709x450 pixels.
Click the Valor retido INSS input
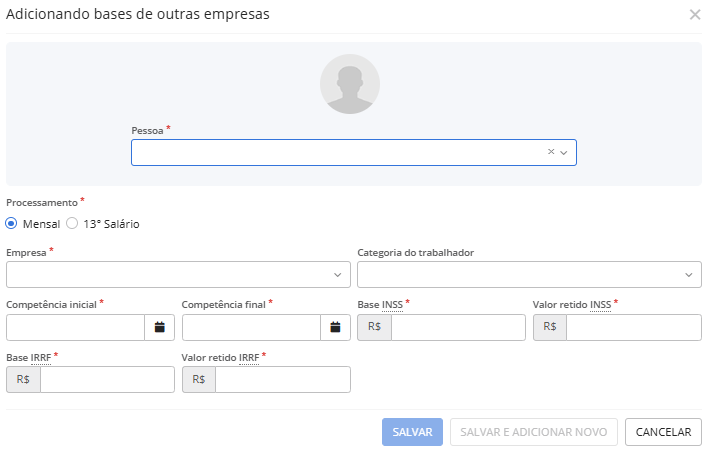[x=633, y=327]
